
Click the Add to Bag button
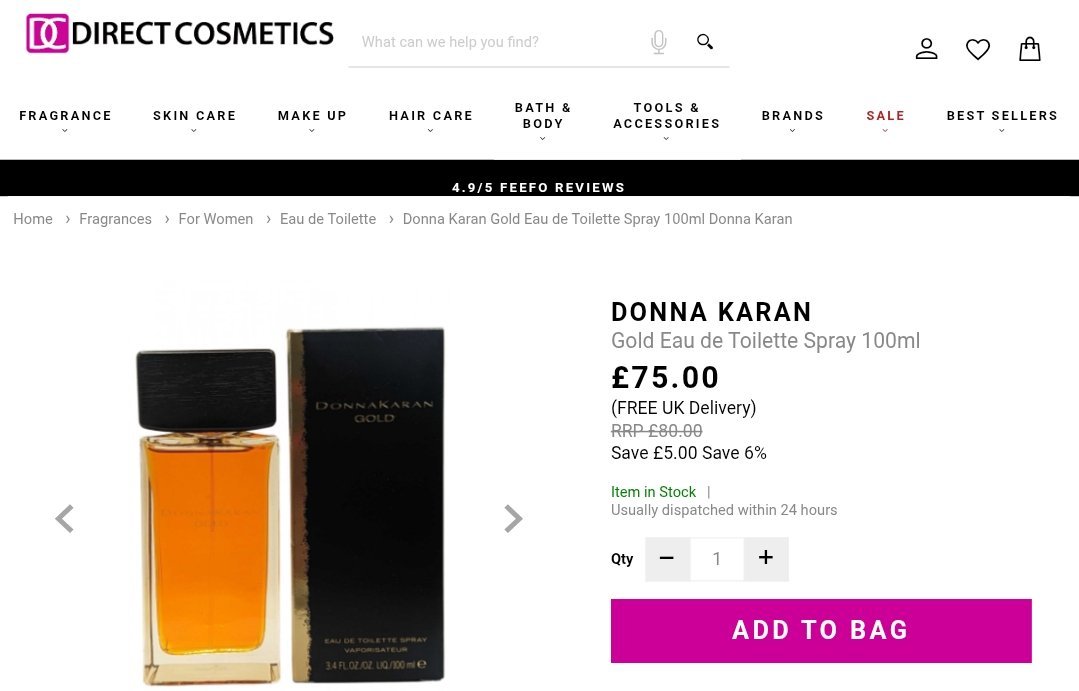point(821,630)
